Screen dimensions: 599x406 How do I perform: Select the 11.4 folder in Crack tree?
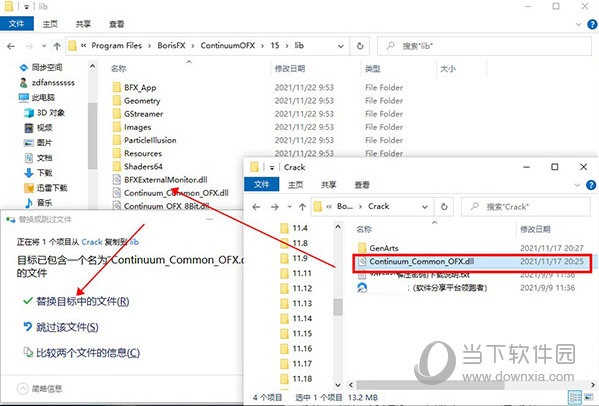pyautogui.click(x=294, y=228)
